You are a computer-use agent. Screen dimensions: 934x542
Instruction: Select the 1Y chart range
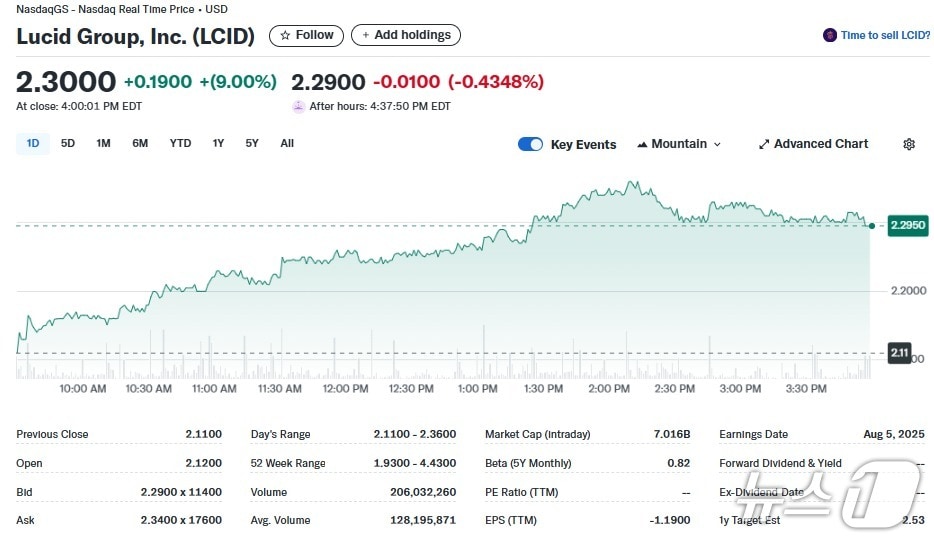(218, 143)
